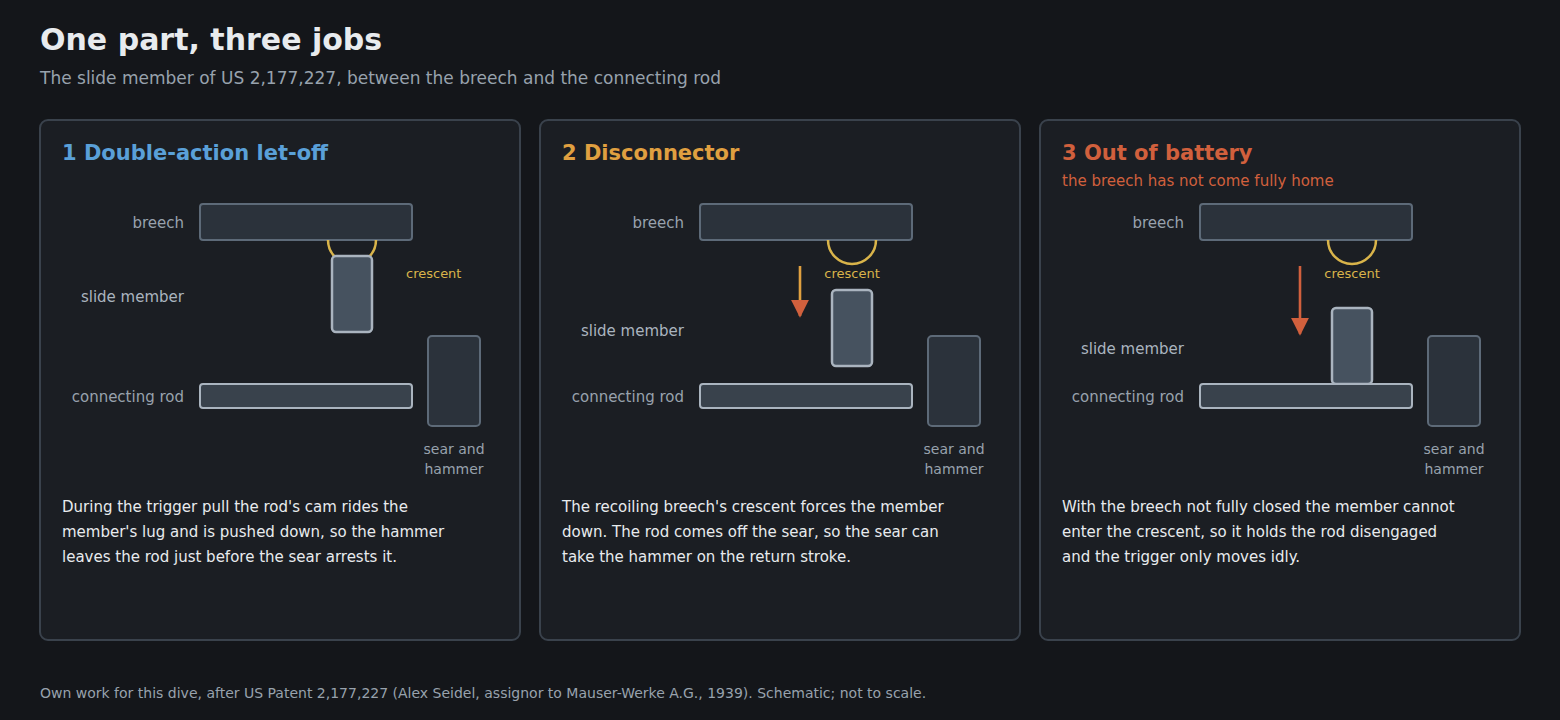Click the slide member block resting on rod in panel 3
1560x720 pixels.
pyautogui.click(x=1352, y=346)
